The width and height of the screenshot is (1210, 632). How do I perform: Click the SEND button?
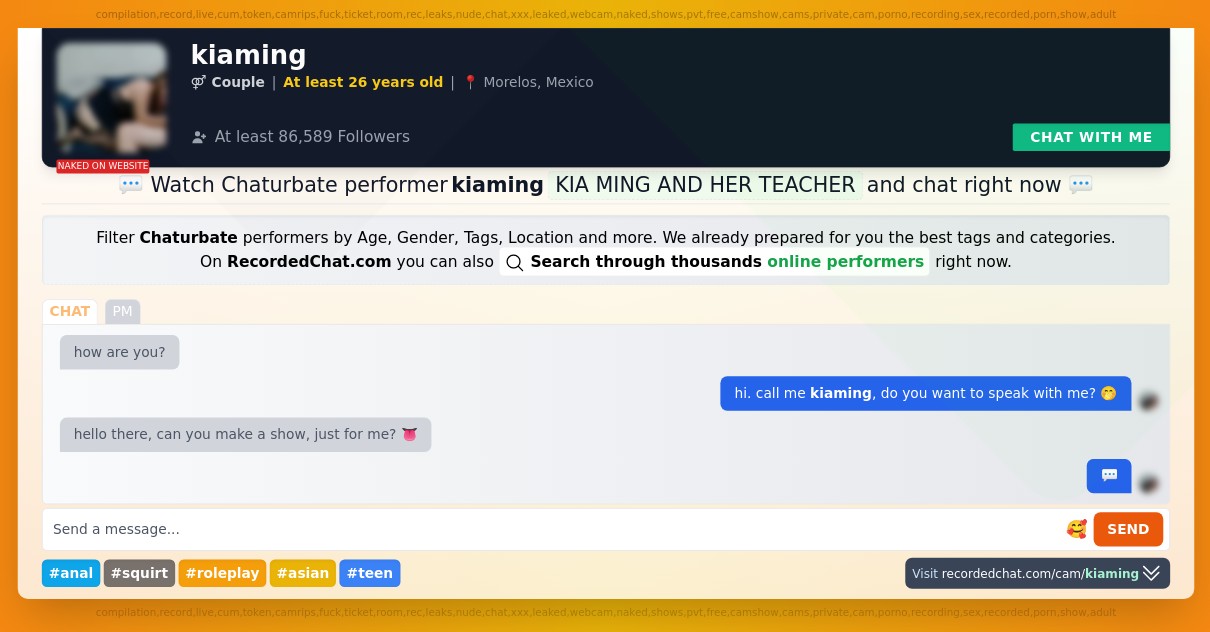pyautogui.click(x=1128, y=529)
